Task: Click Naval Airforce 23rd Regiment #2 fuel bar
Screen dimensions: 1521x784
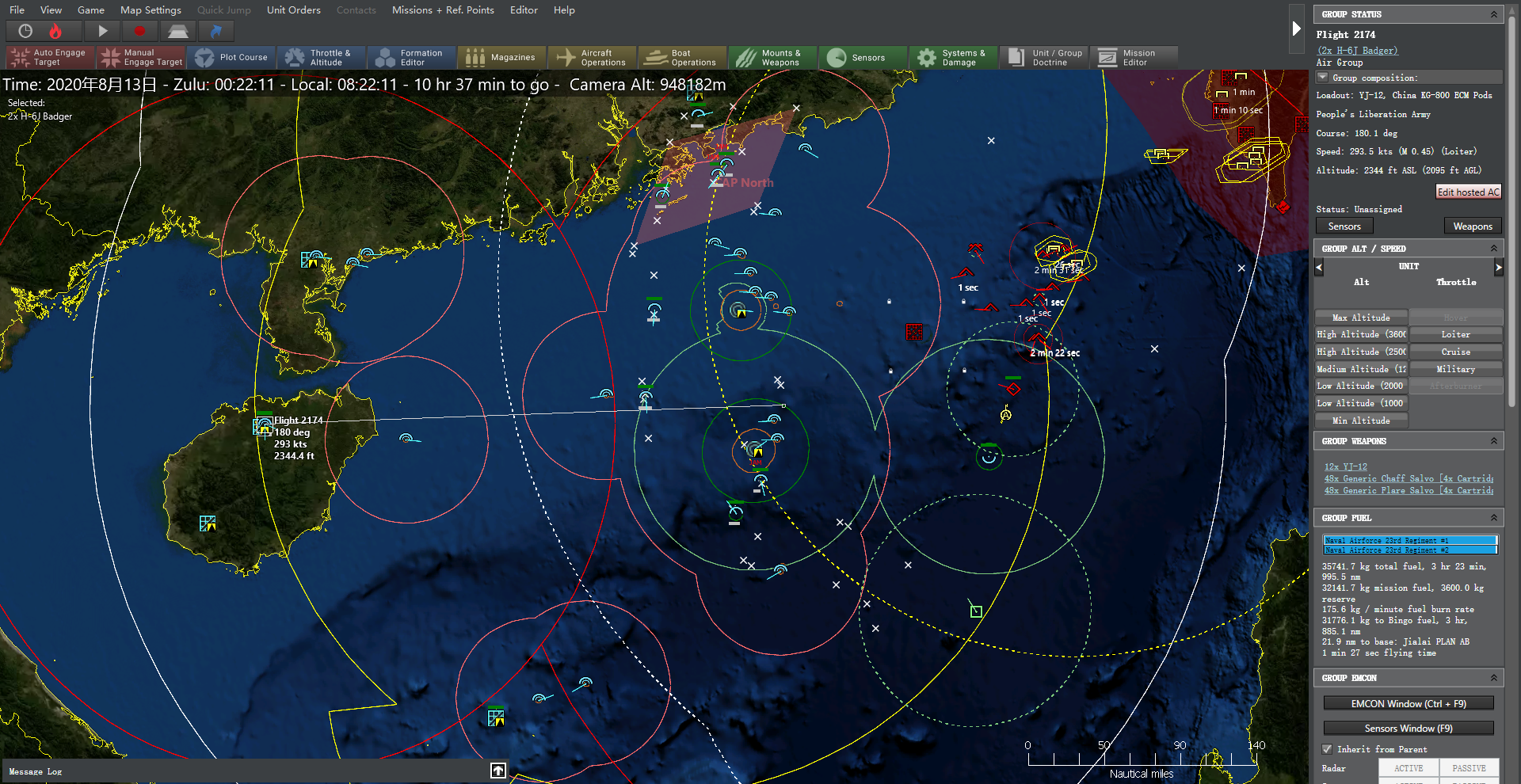Action: coord(1410,550)
